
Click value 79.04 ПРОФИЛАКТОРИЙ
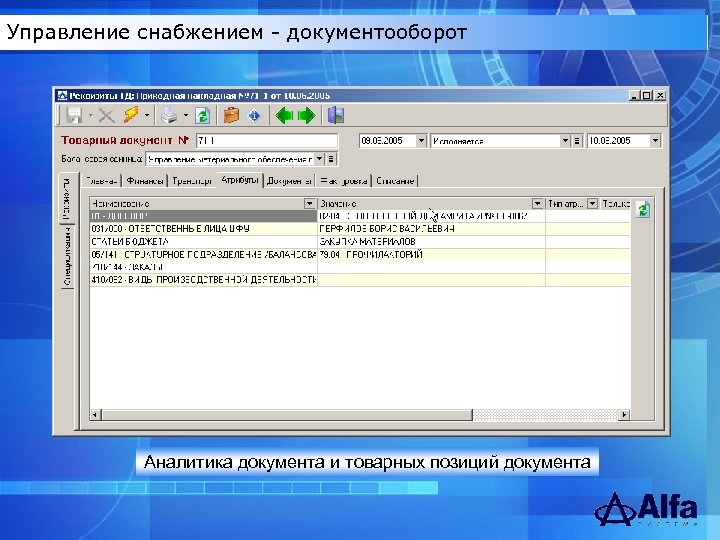tap(371, 254)
